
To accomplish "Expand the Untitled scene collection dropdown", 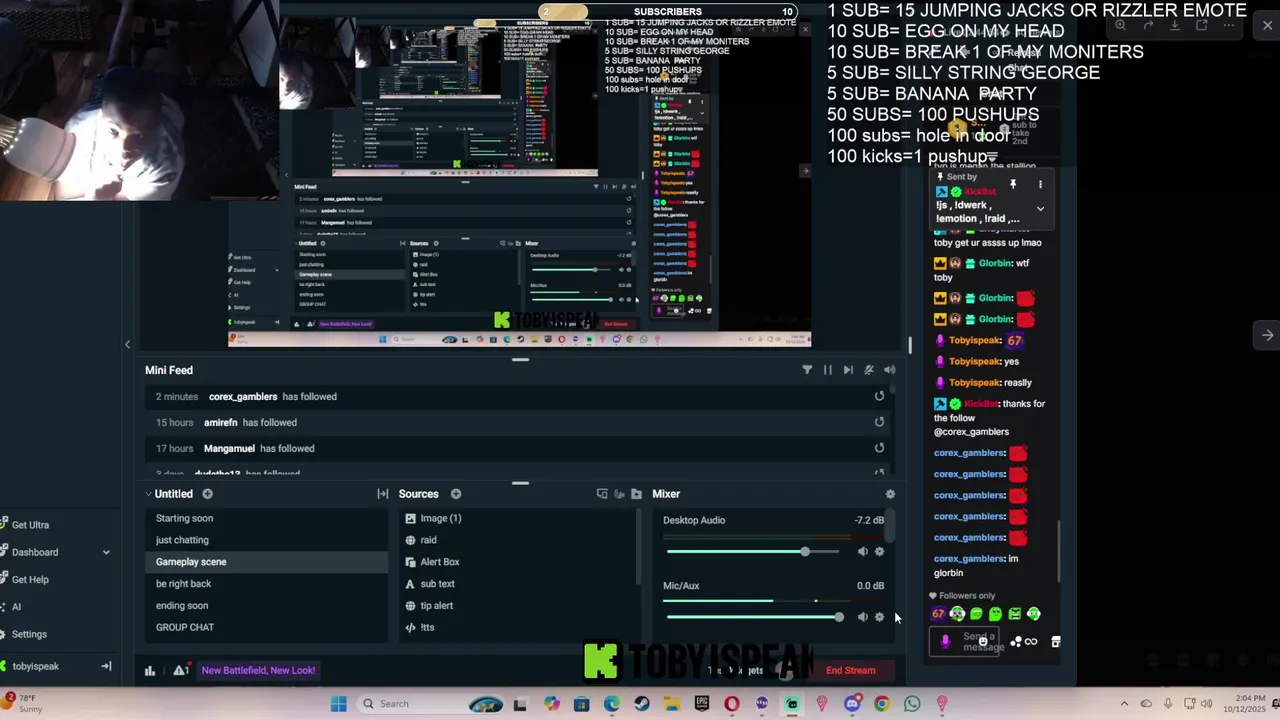I will [148, 494].
